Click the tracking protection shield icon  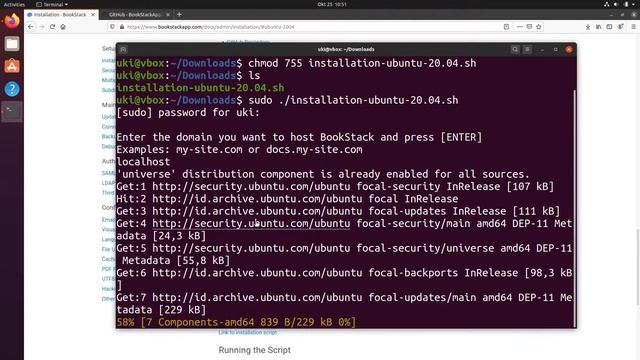tap(112, 27)
